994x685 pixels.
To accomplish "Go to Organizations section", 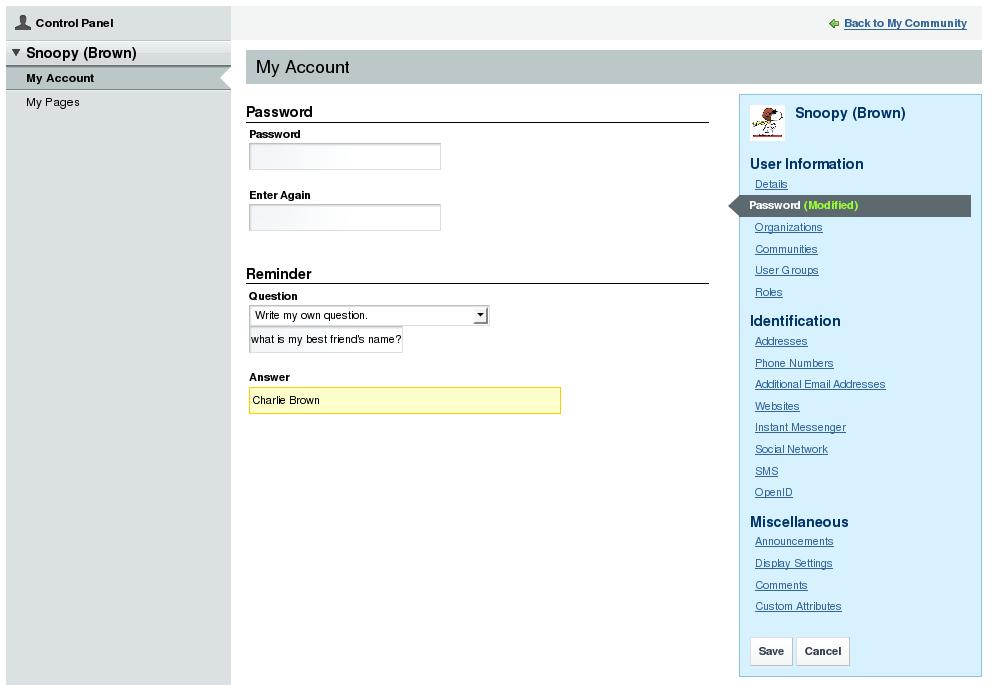I will pyautogui.click(x=788, y=227).
